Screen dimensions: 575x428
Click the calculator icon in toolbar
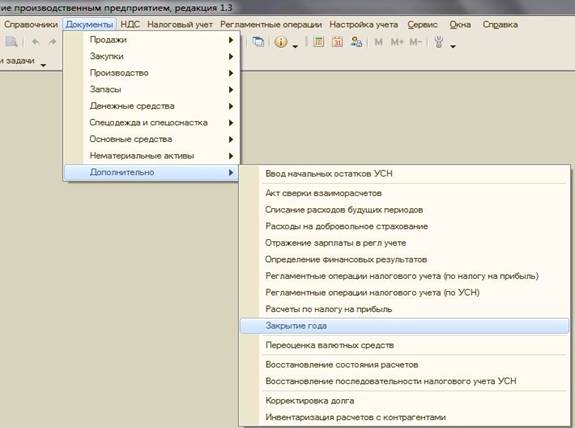318,42
